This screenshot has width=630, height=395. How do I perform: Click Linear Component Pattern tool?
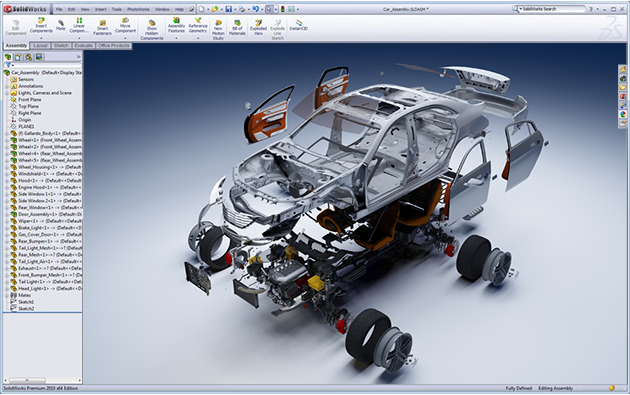(x=79, y=25)
